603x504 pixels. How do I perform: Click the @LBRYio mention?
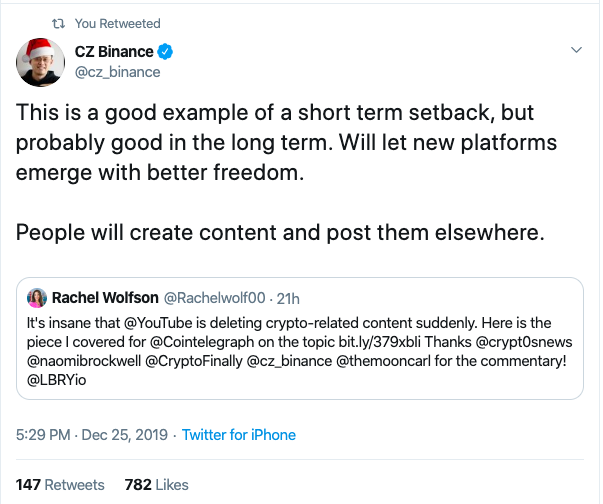click(57, 380)
